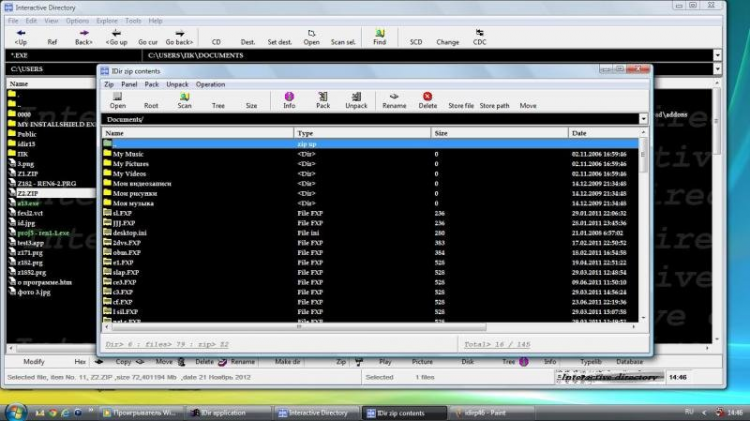Click the red Delete icon in zip toolbar
This screenshot has height=421, width=750.
(427, 97)
